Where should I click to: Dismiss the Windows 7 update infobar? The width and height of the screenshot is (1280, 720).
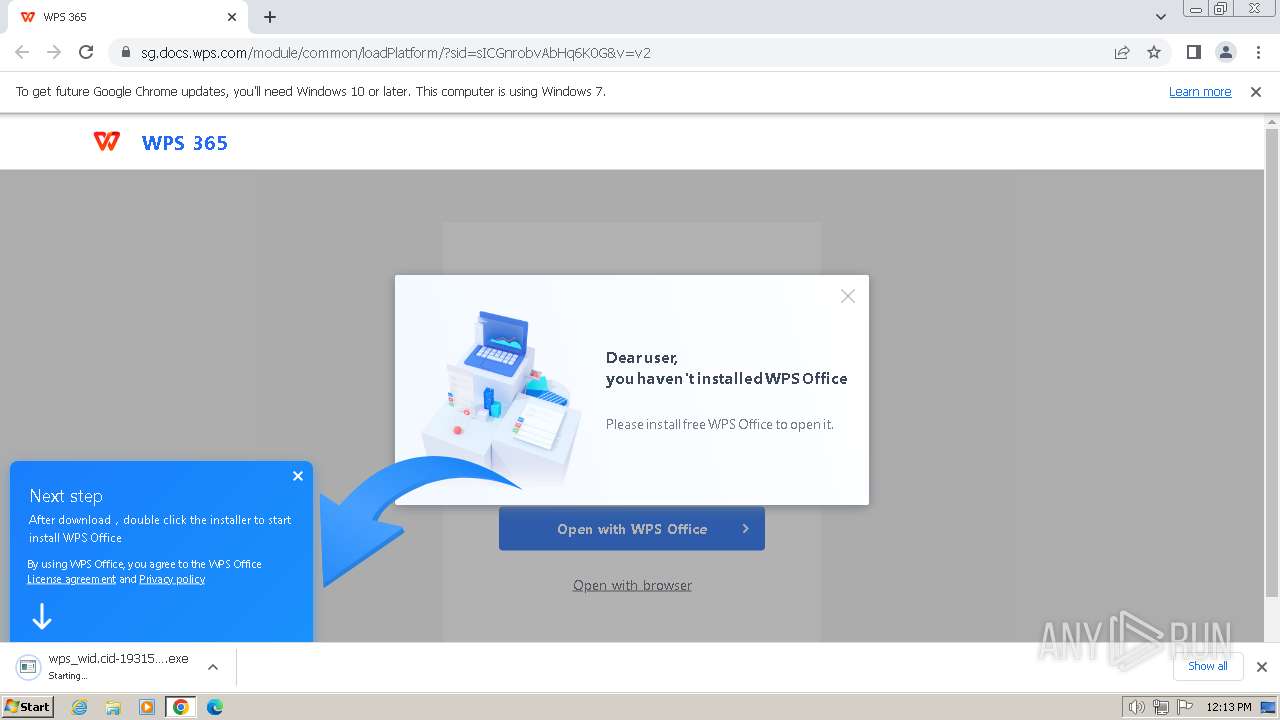coord(1256,92)
